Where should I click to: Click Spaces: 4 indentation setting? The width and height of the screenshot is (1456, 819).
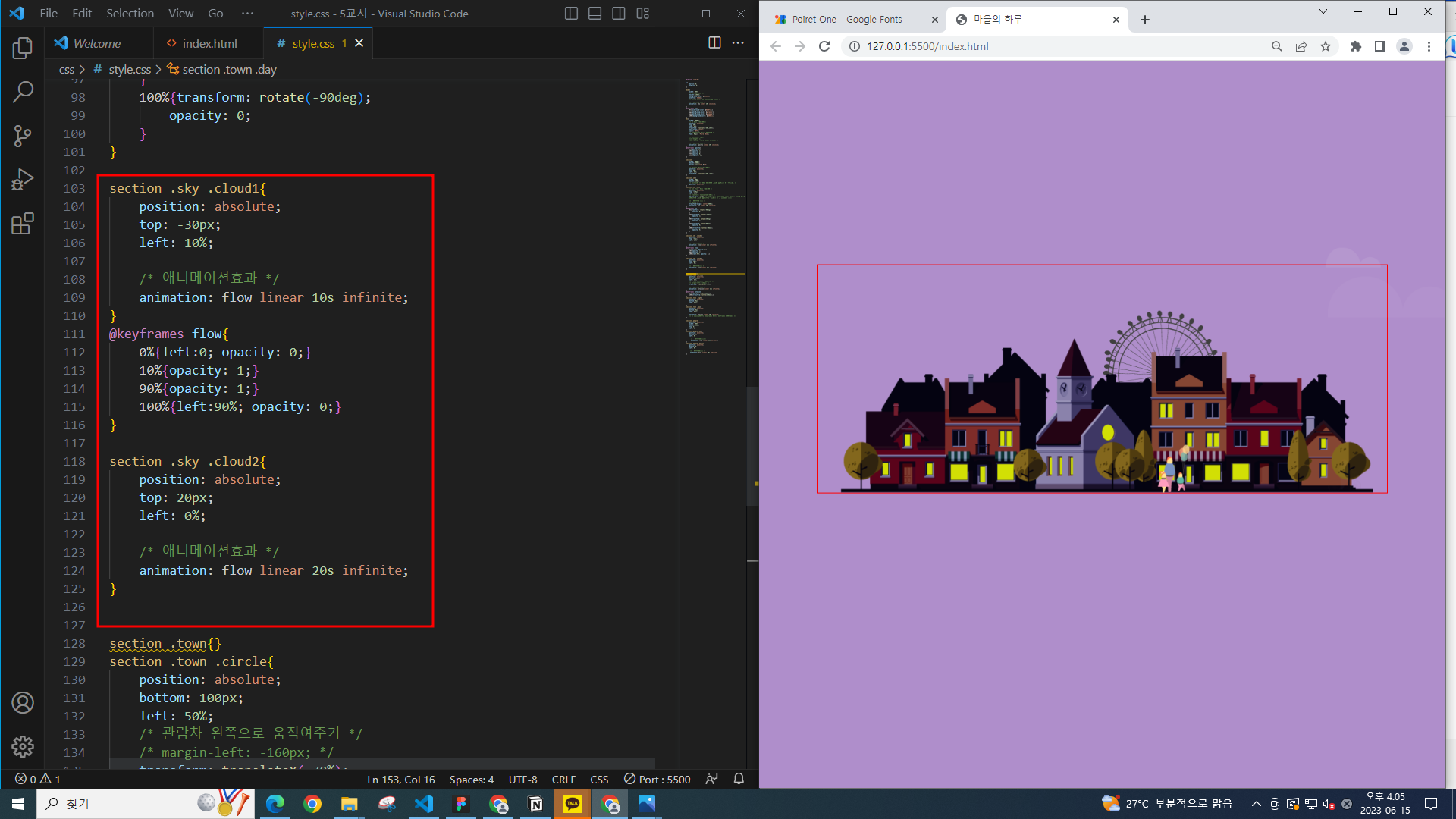(471, 780)
